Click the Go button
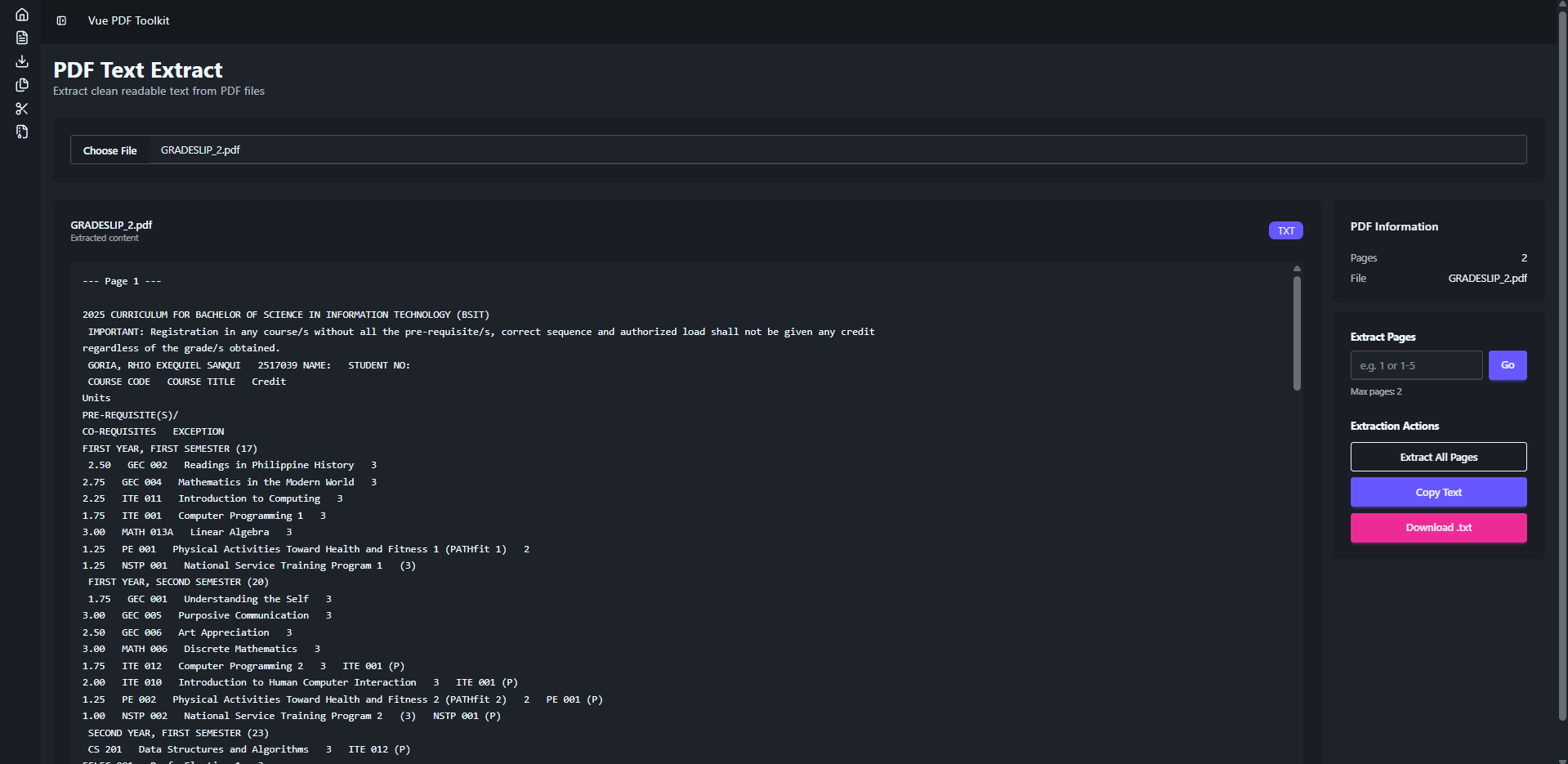Screen dimensions: 1568x764 pyautogui.click(x=1508, y=365)
